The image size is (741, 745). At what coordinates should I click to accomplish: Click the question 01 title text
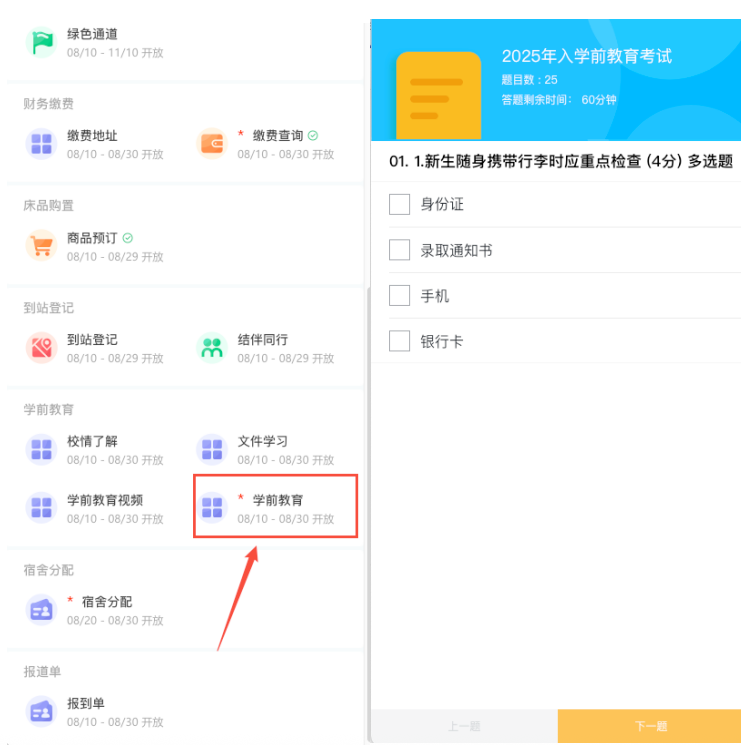[x=561, y=162]
